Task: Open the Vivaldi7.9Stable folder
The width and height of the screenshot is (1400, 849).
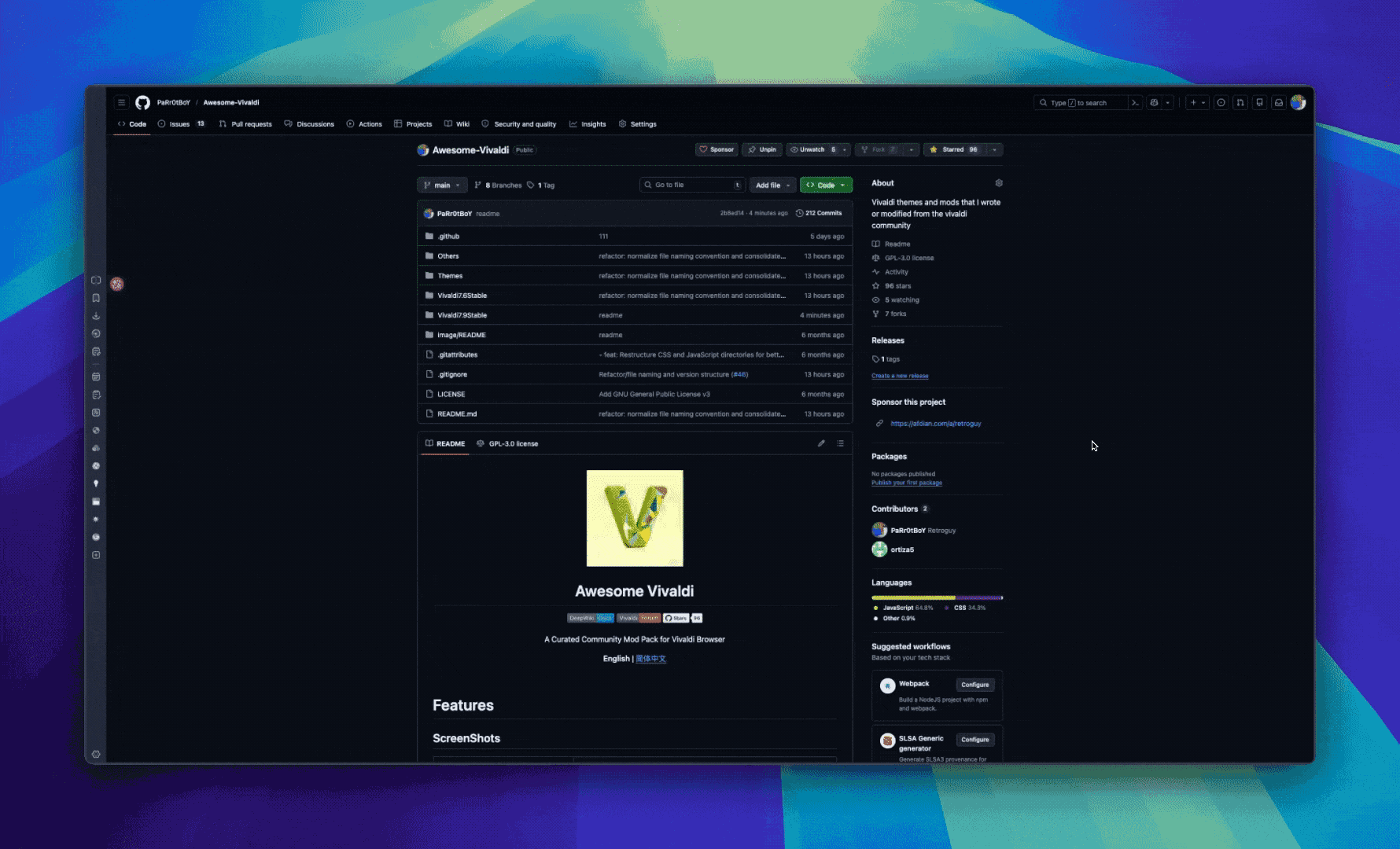Action: tap(462, 315)
